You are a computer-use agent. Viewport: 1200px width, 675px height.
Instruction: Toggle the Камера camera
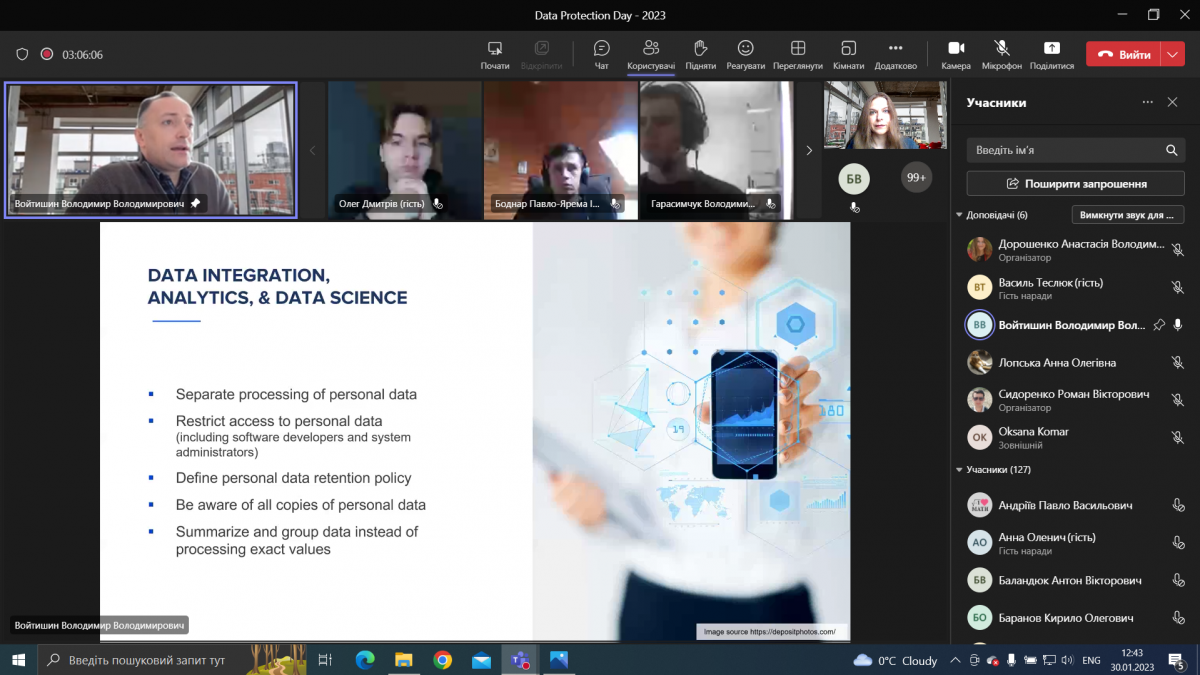click(956, 54)
